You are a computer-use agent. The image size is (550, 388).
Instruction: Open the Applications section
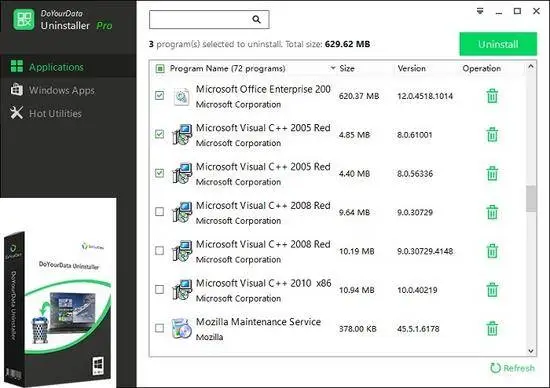click(68, 66)
